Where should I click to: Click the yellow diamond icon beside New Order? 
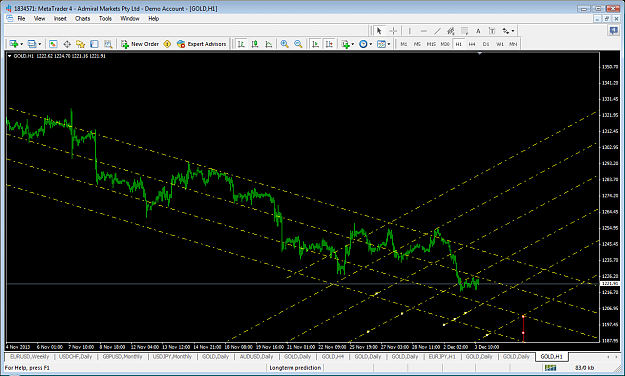coord(167,44)
